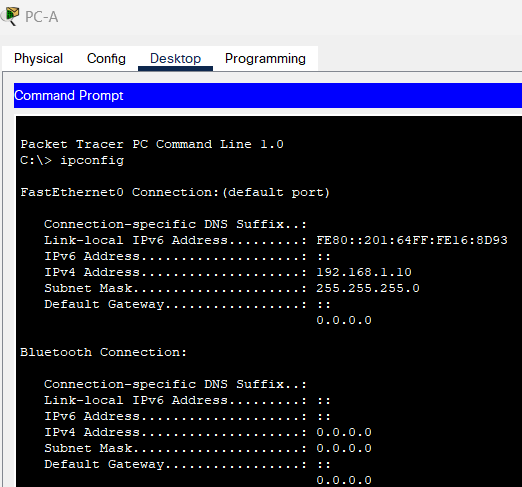Click the IPv4 address 192.168.1.10
Screen dimensions: 522x487
(x=364, y=272)
